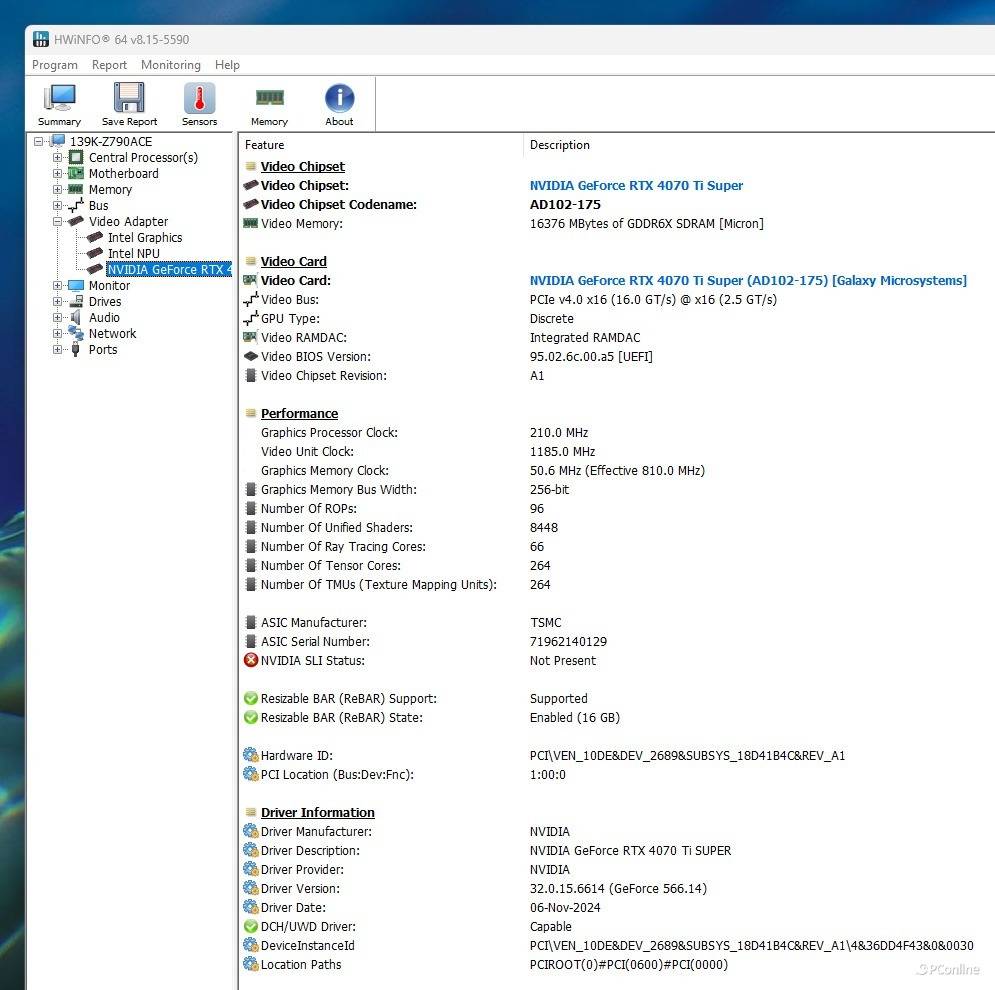Click the Video Card description link
This screenshot has height=990, width=995.
(x=747, y=281)
